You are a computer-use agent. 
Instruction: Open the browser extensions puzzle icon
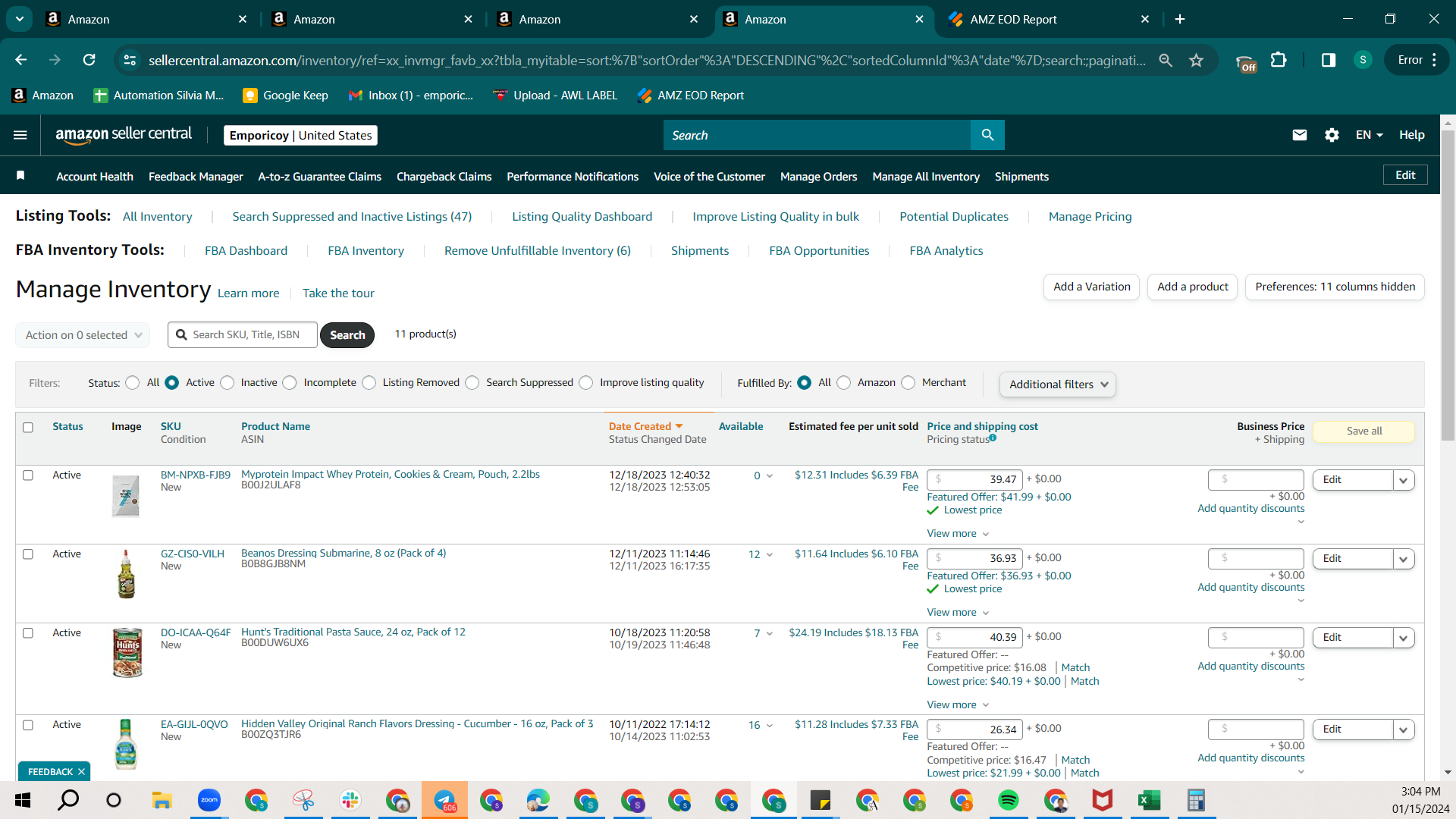pos(1279,60)
